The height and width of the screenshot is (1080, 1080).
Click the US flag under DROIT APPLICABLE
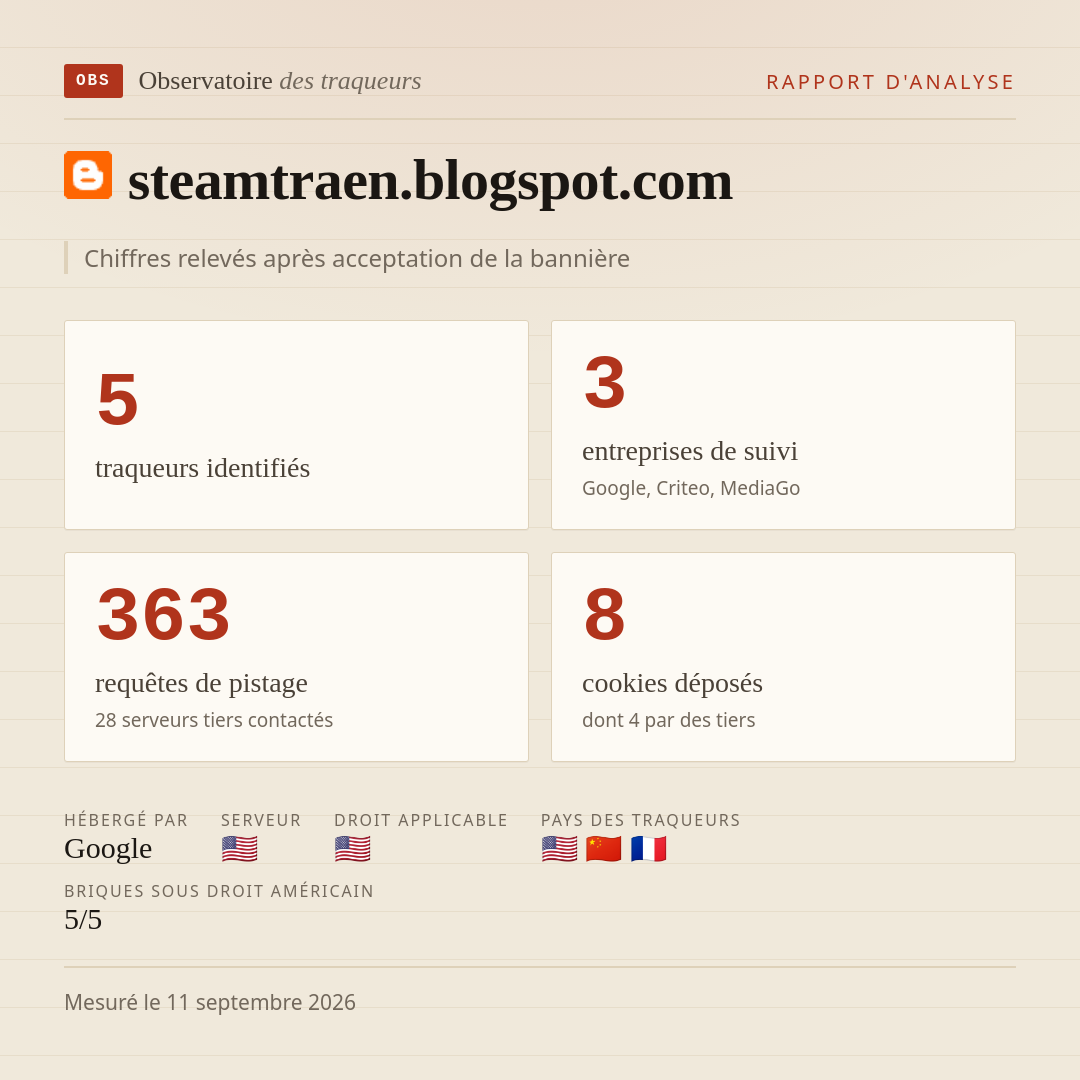pyautogui.click(x=353, y=849)
